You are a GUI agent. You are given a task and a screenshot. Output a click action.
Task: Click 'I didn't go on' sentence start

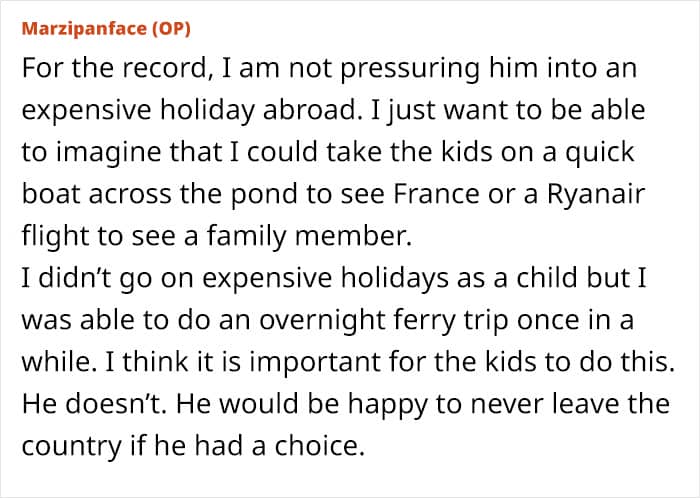click(x=108, y=278)
